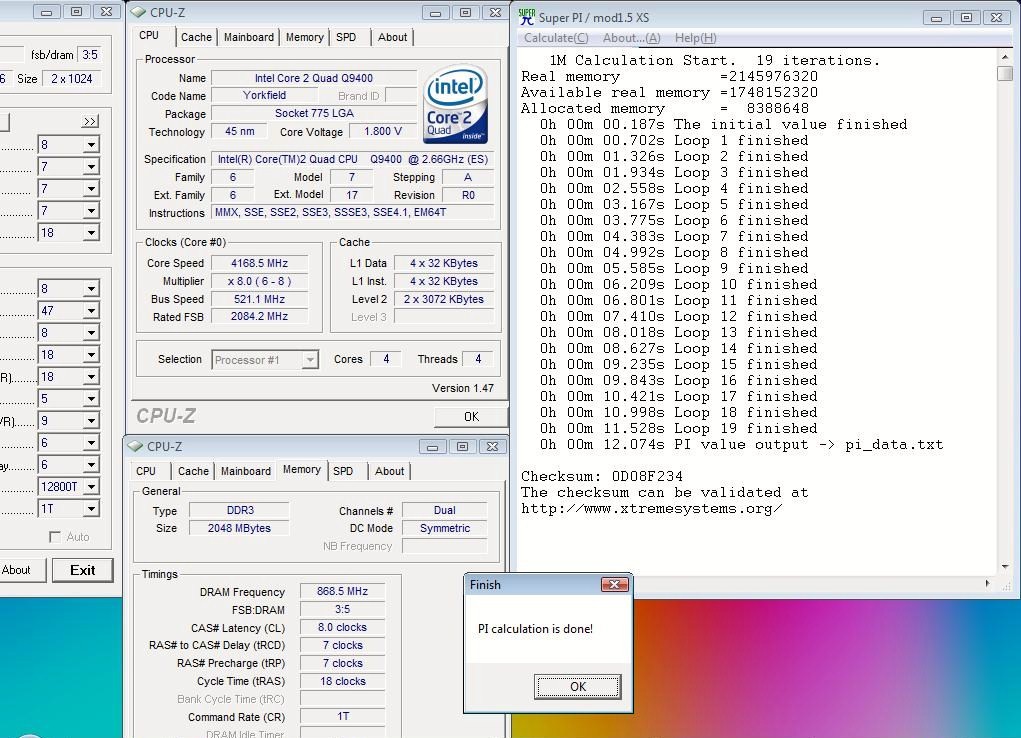This screenshot has width=1021, height=738.
Task: Open the dropdown showing value 47
Action: coord(91,311)
